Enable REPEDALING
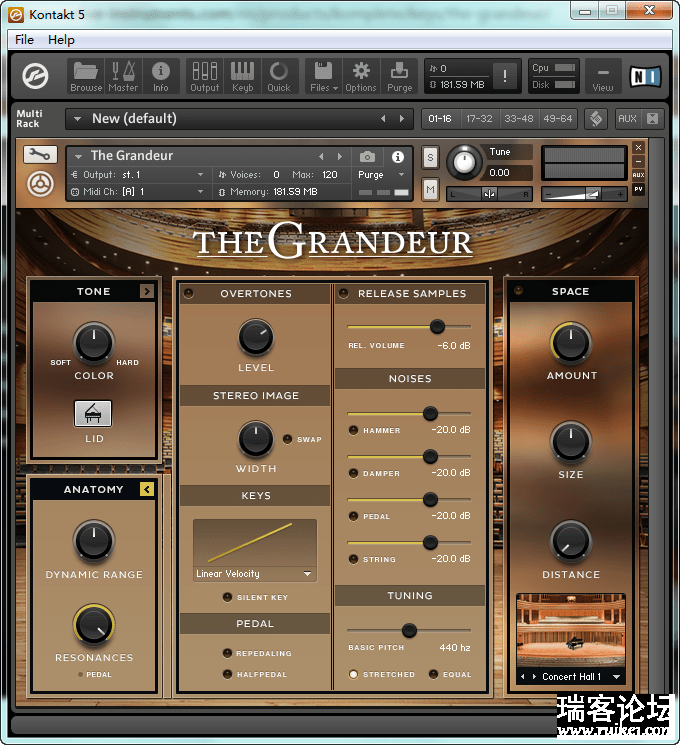Screen dimensions: 680x745 tap(228, 653)
